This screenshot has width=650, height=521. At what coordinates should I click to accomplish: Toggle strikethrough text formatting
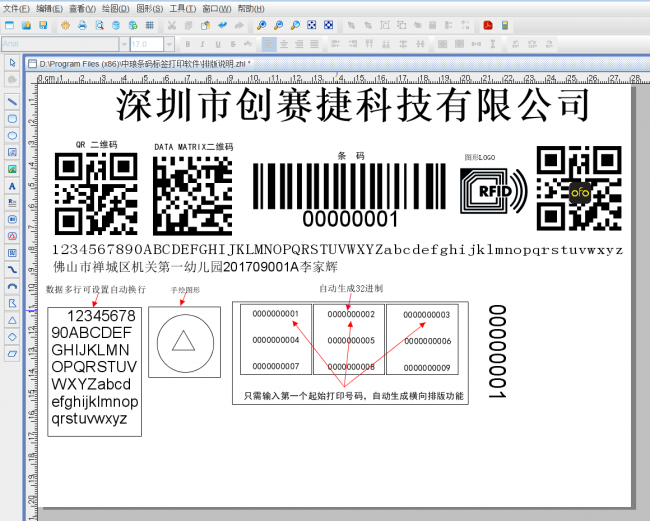(x=233, y=44)
